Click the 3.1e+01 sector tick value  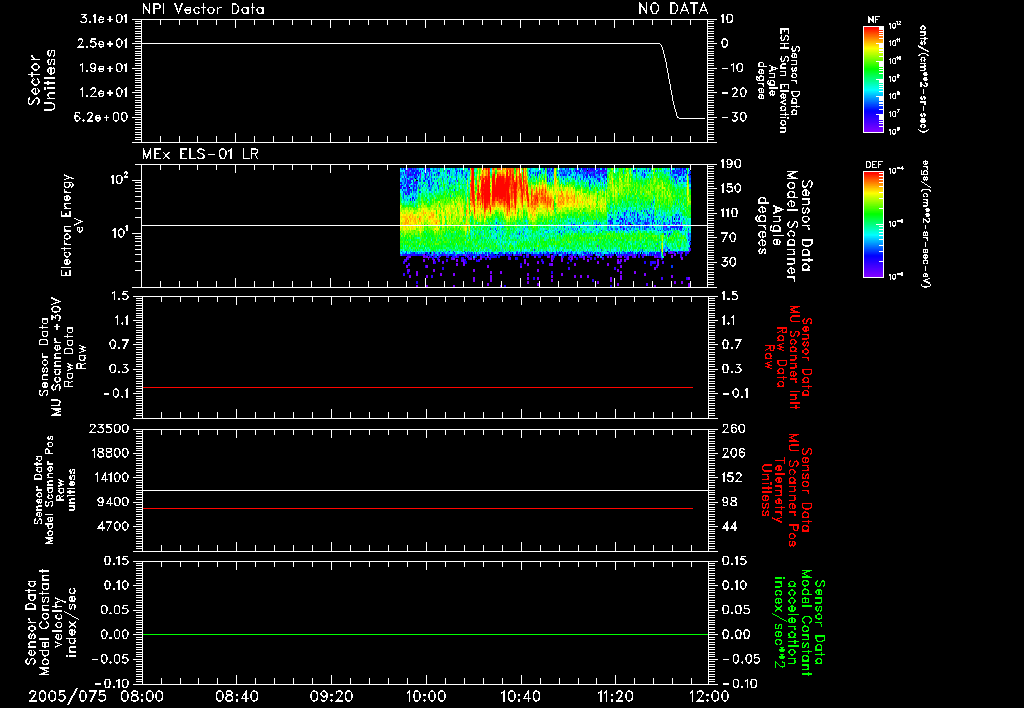104,19
